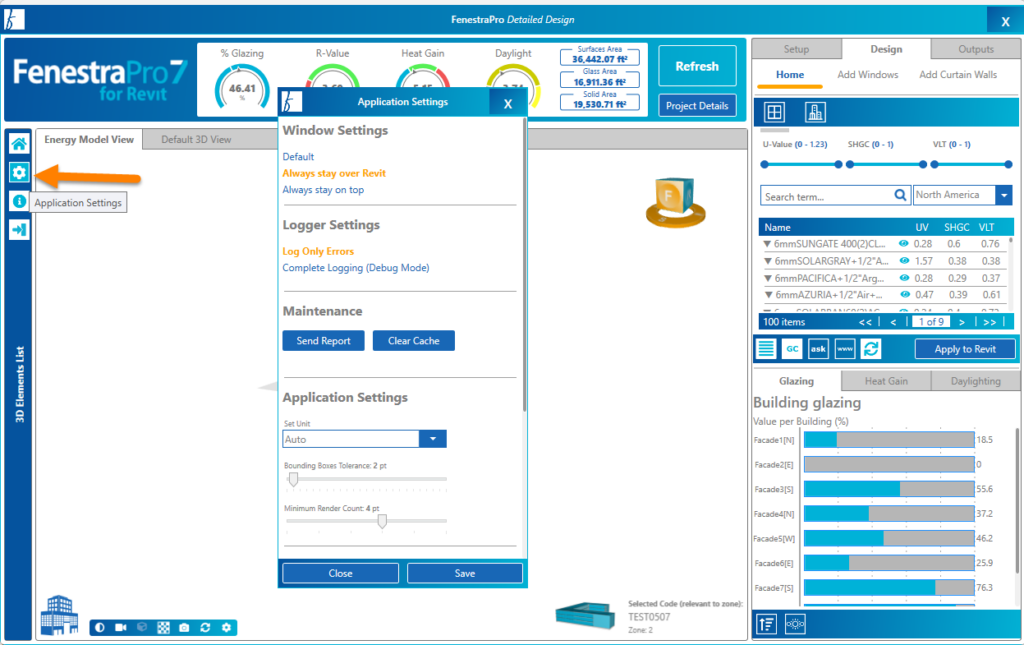Click the list view icon below glazing table

click(x=766, y=349)
